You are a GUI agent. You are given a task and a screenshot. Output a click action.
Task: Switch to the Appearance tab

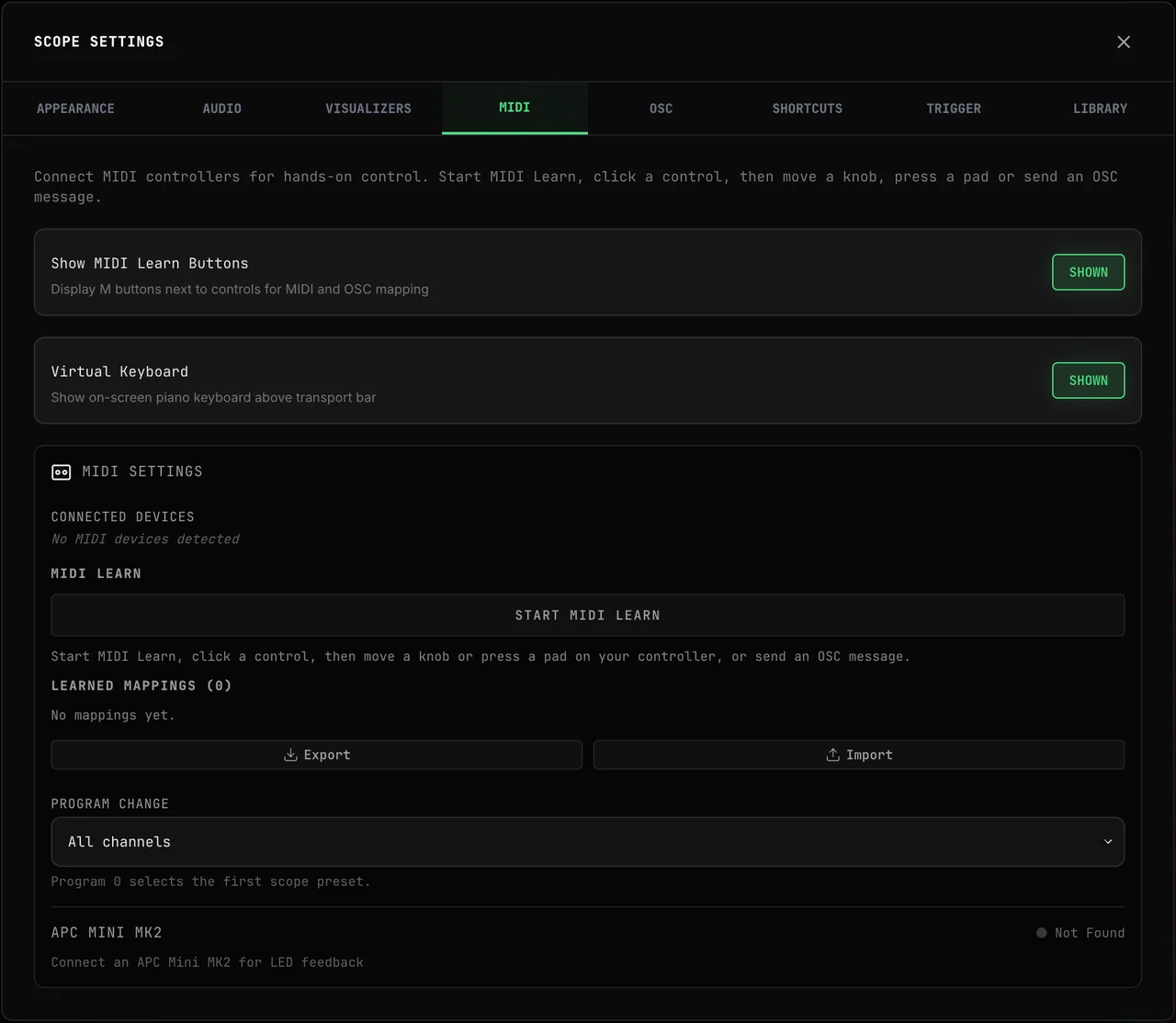coord(75,108)
